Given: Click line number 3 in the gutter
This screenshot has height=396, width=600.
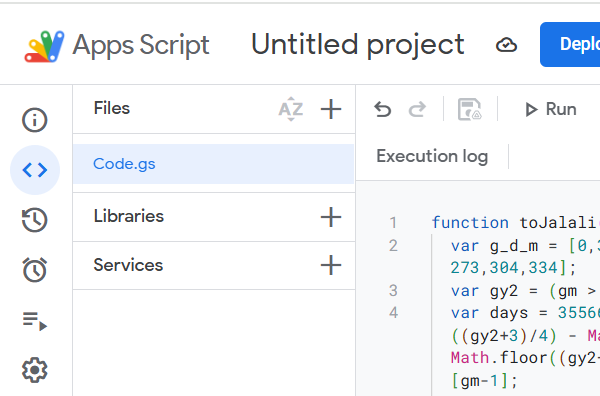Looking at the screenshot, I should click(x=393, y=290).
